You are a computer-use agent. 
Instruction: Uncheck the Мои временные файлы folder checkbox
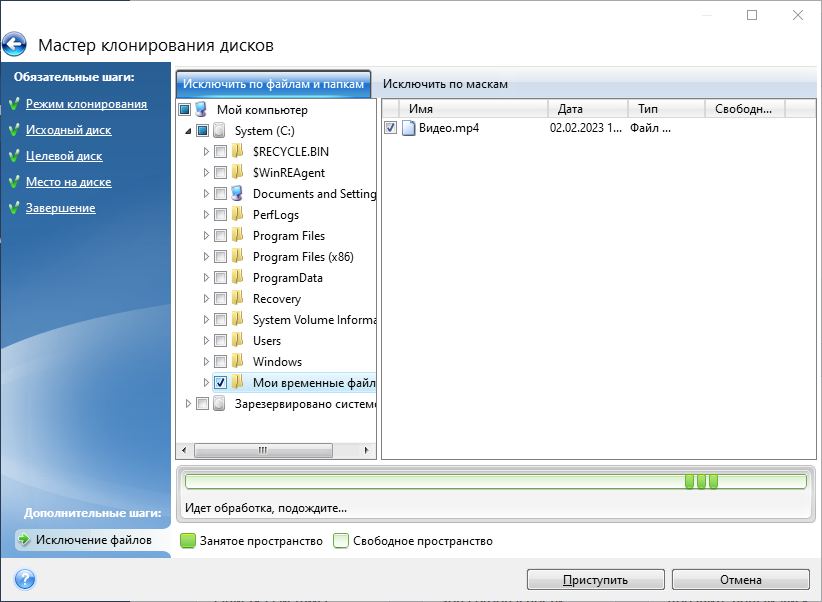point(220,383)
